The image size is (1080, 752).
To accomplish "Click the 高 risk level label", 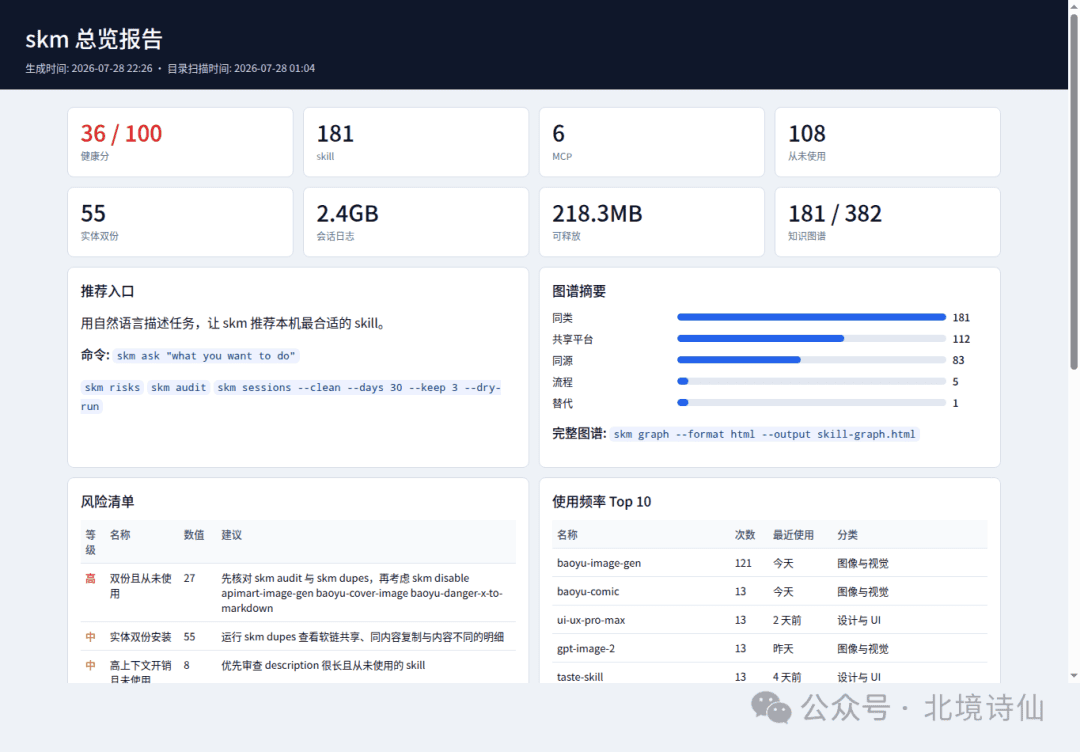I will [x=90, y=578].
